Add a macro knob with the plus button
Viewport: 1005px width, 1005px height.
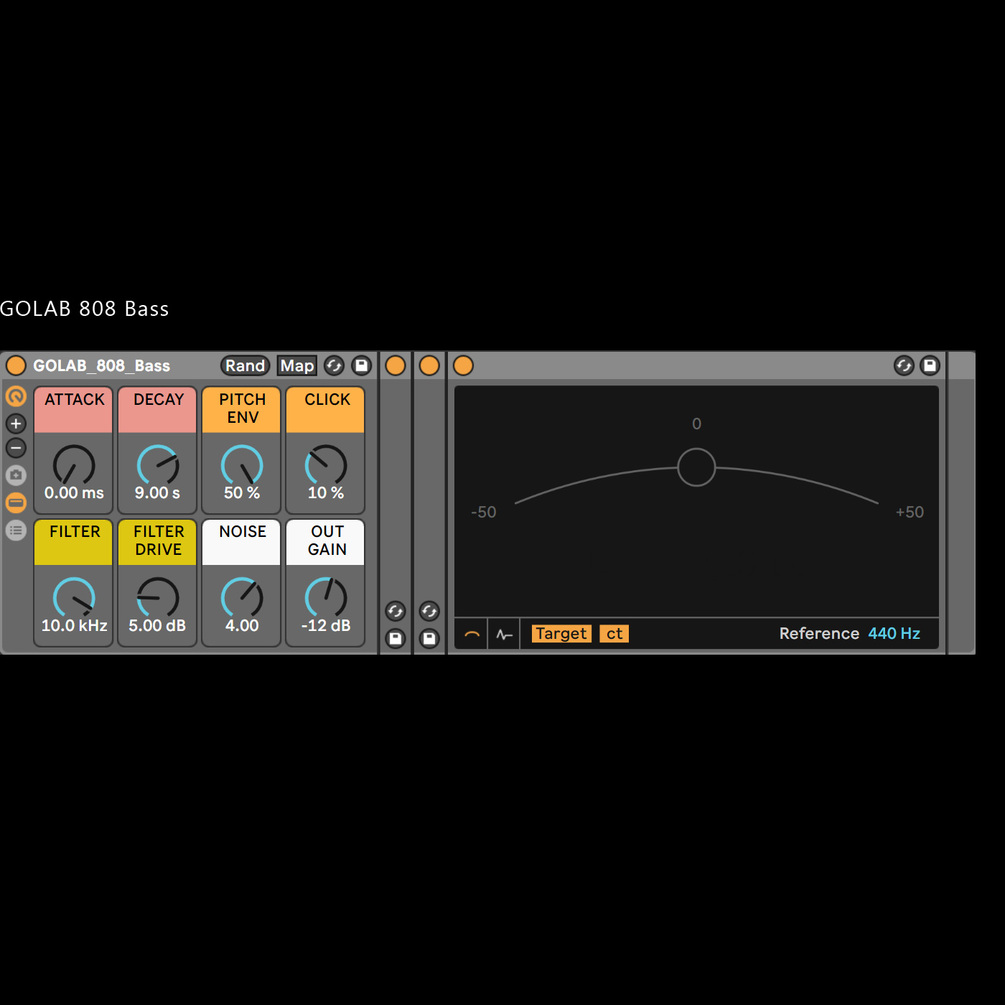point(16,423)
